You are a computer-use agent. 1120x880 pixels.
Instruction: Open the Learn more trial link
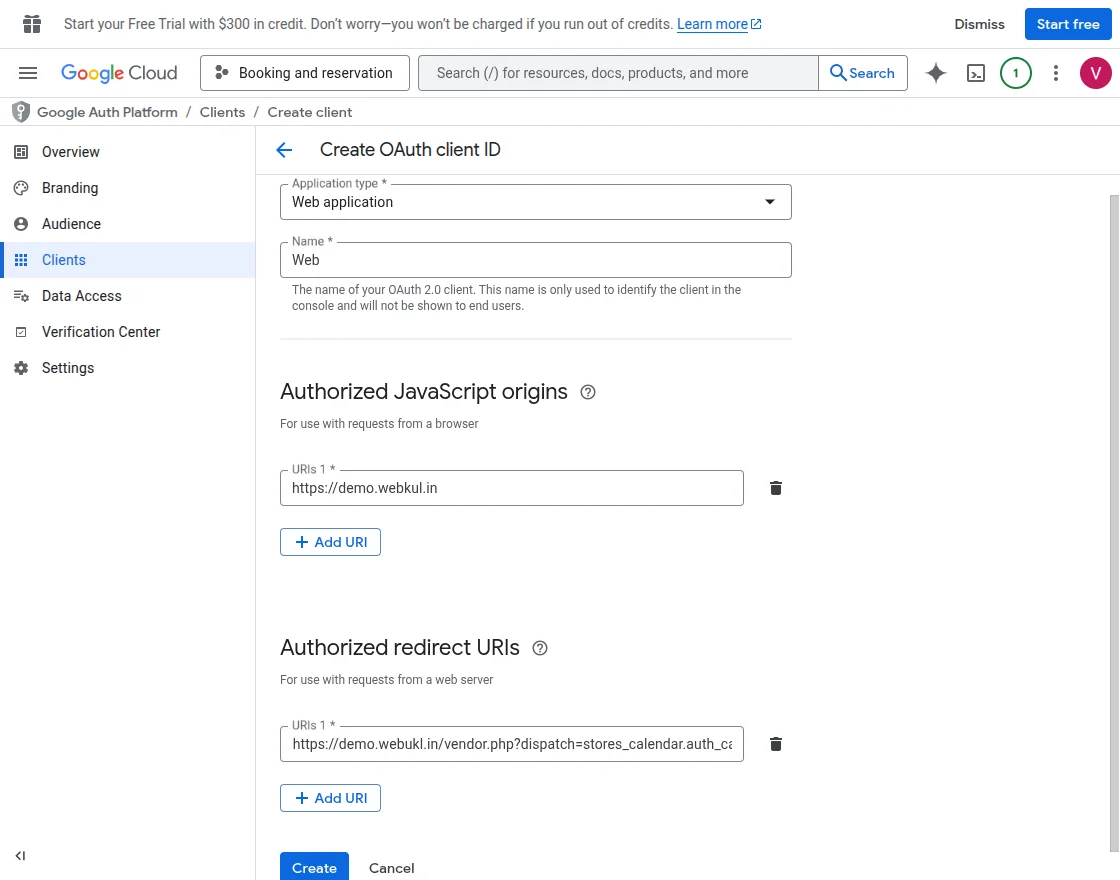click(712, 23)
